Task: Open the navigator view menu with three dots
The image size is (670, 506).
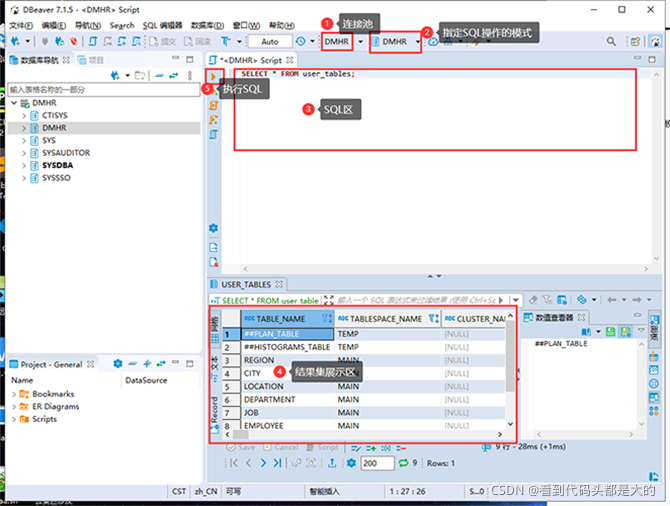Action: tap(190, 76)
